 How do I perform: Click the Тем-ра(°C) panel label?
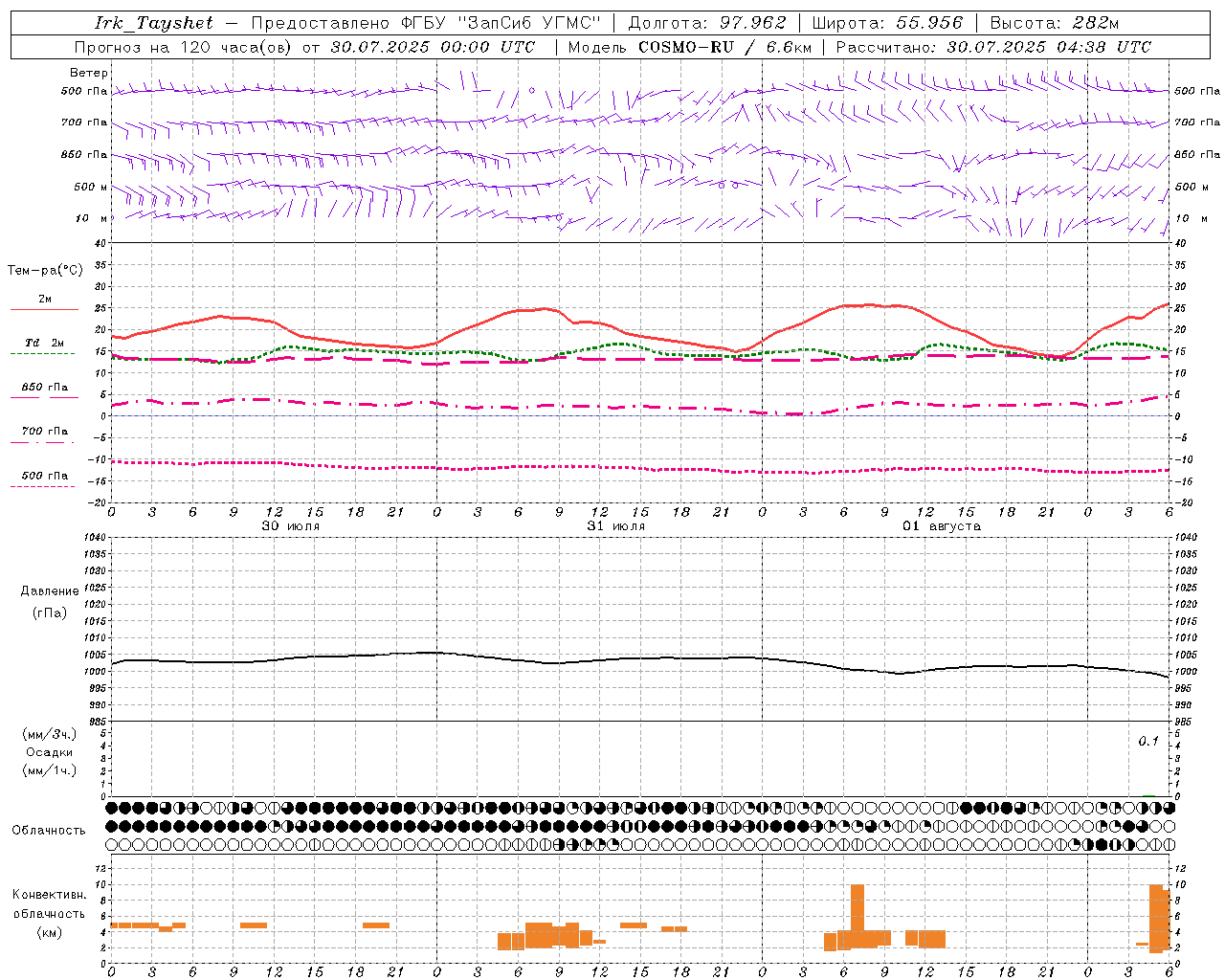pyautogui.click(x=45, y=271)
